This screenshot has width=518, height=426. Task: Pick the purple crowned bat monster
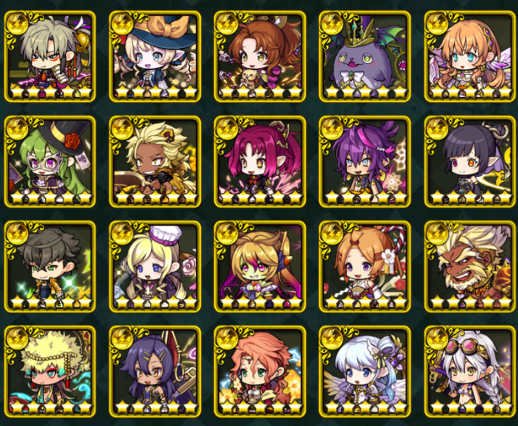365,56
